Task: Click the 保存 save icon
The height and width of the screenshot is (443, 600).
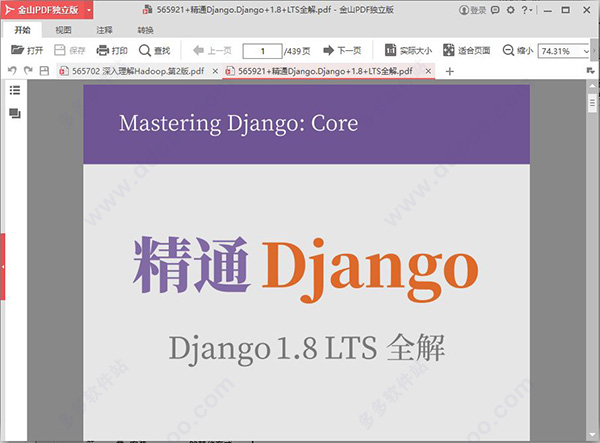Action: pyautogui.click(x=60, y=50)
